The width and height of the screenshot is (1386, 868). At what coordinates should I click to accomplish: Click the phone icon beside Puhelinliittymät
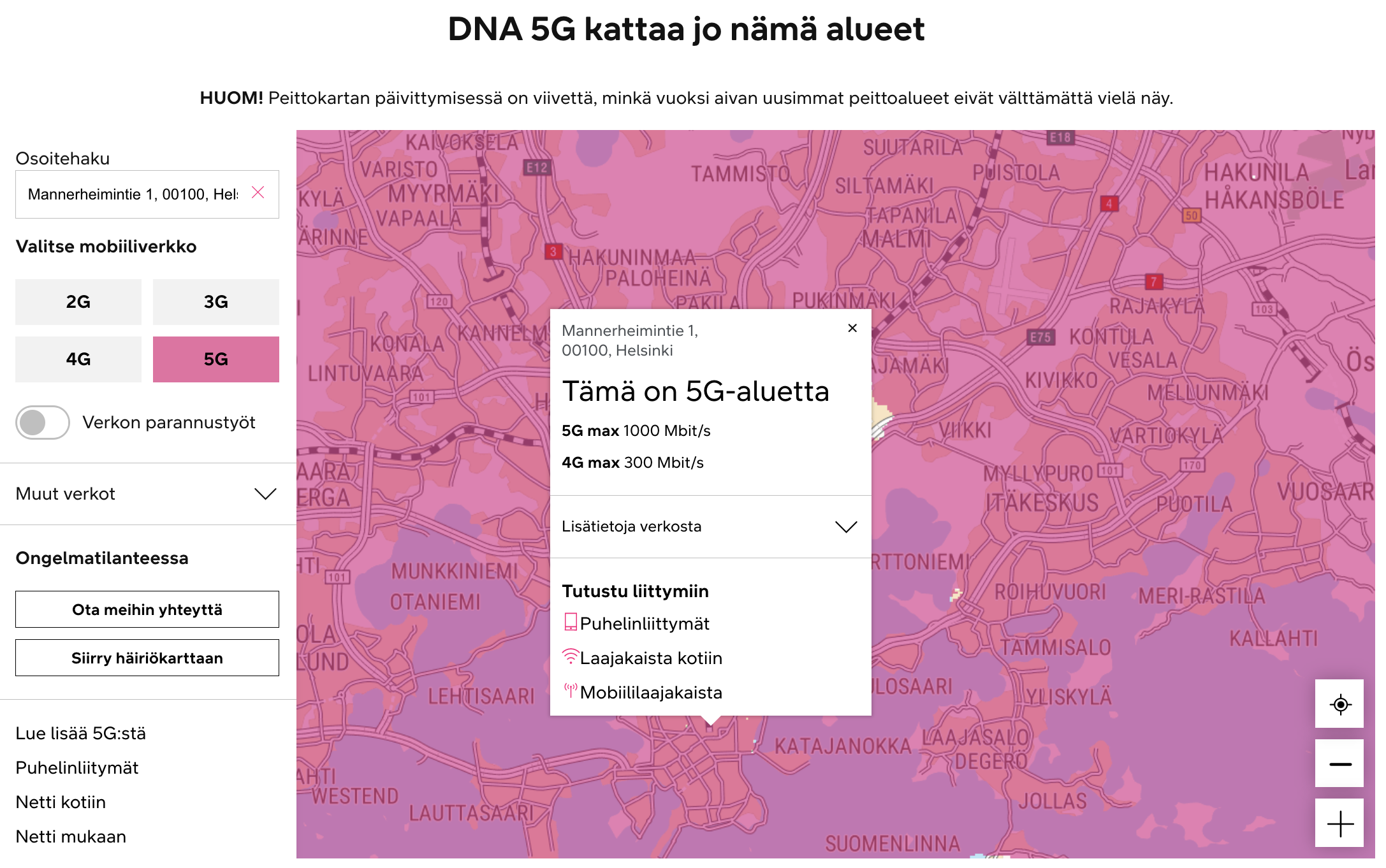coord(570,622)
